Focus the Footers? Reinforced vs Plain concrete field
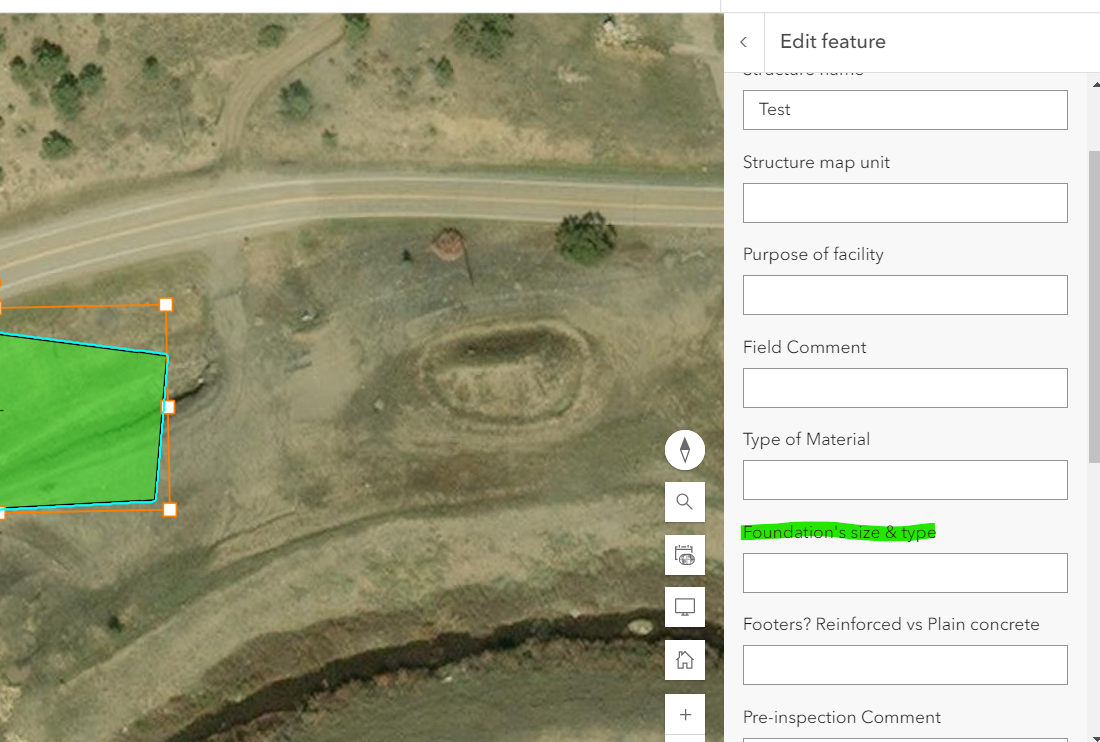Screen dimensions: 1100x742 (x=905, y=665)
